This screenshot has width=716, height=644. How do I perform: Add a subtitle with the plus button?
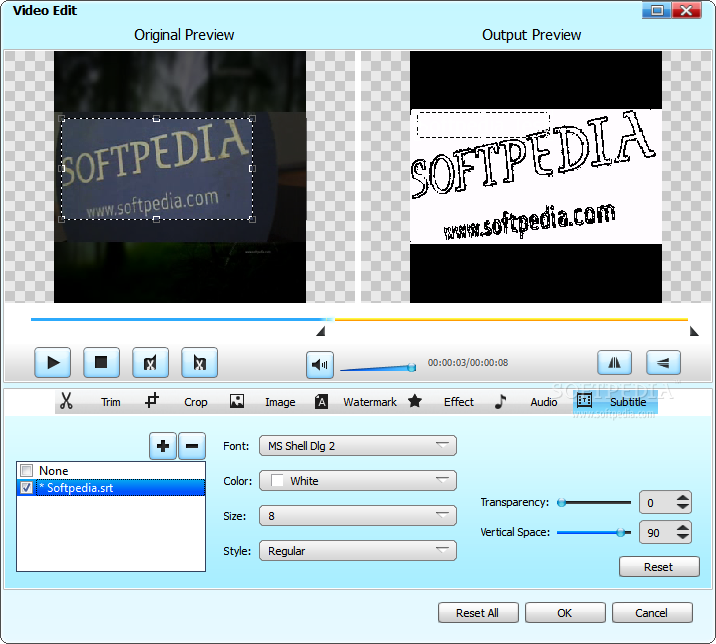pos(163,446)
